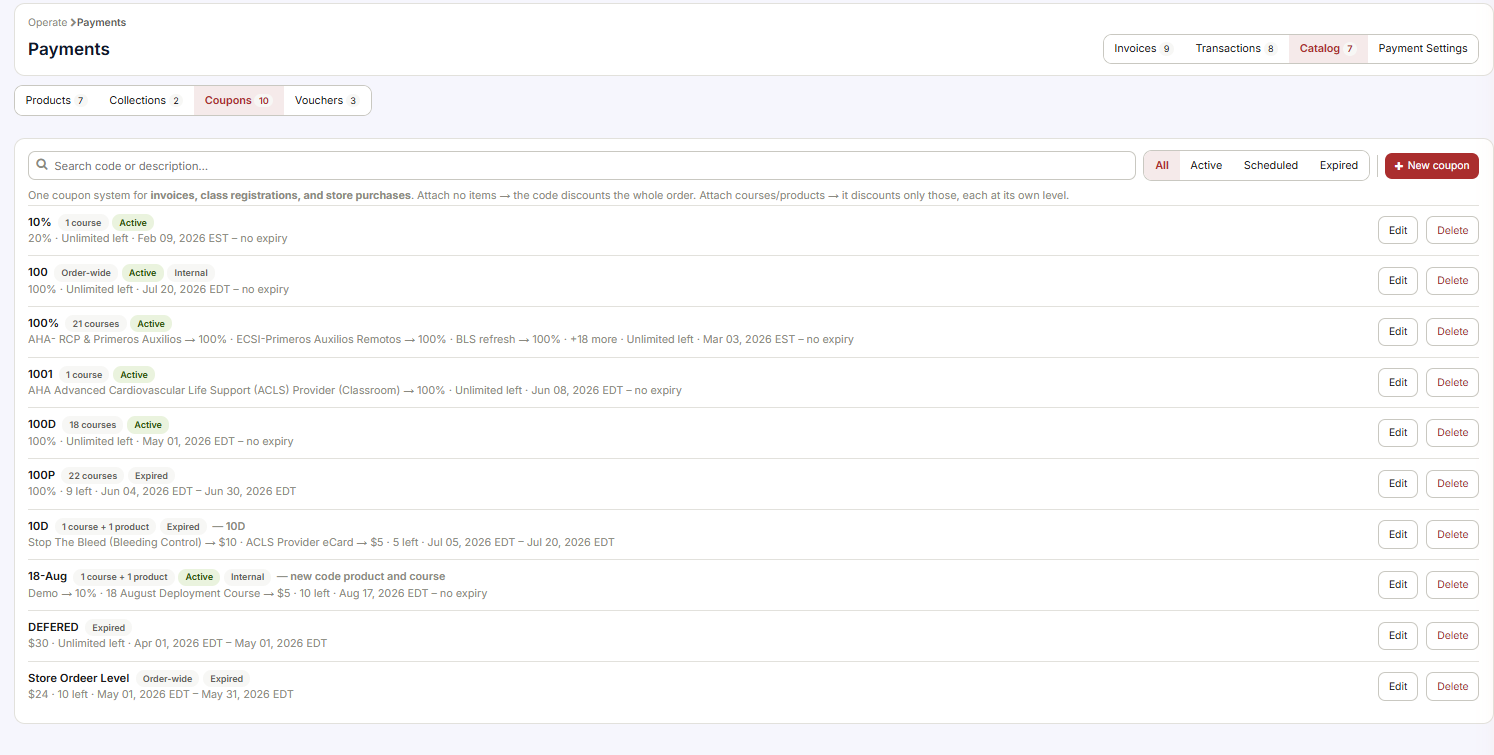The height and width of the screenshot is (755, 1494).
Task: Delete the DEFERED coupon
Action: coord(1452,635)
